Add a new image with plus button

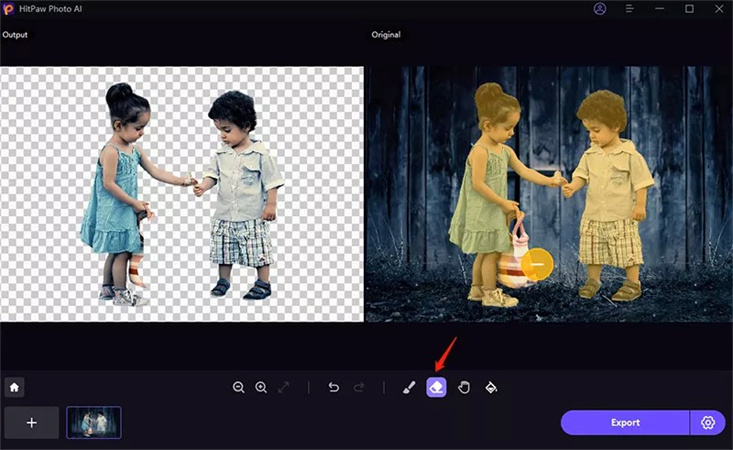31,423
